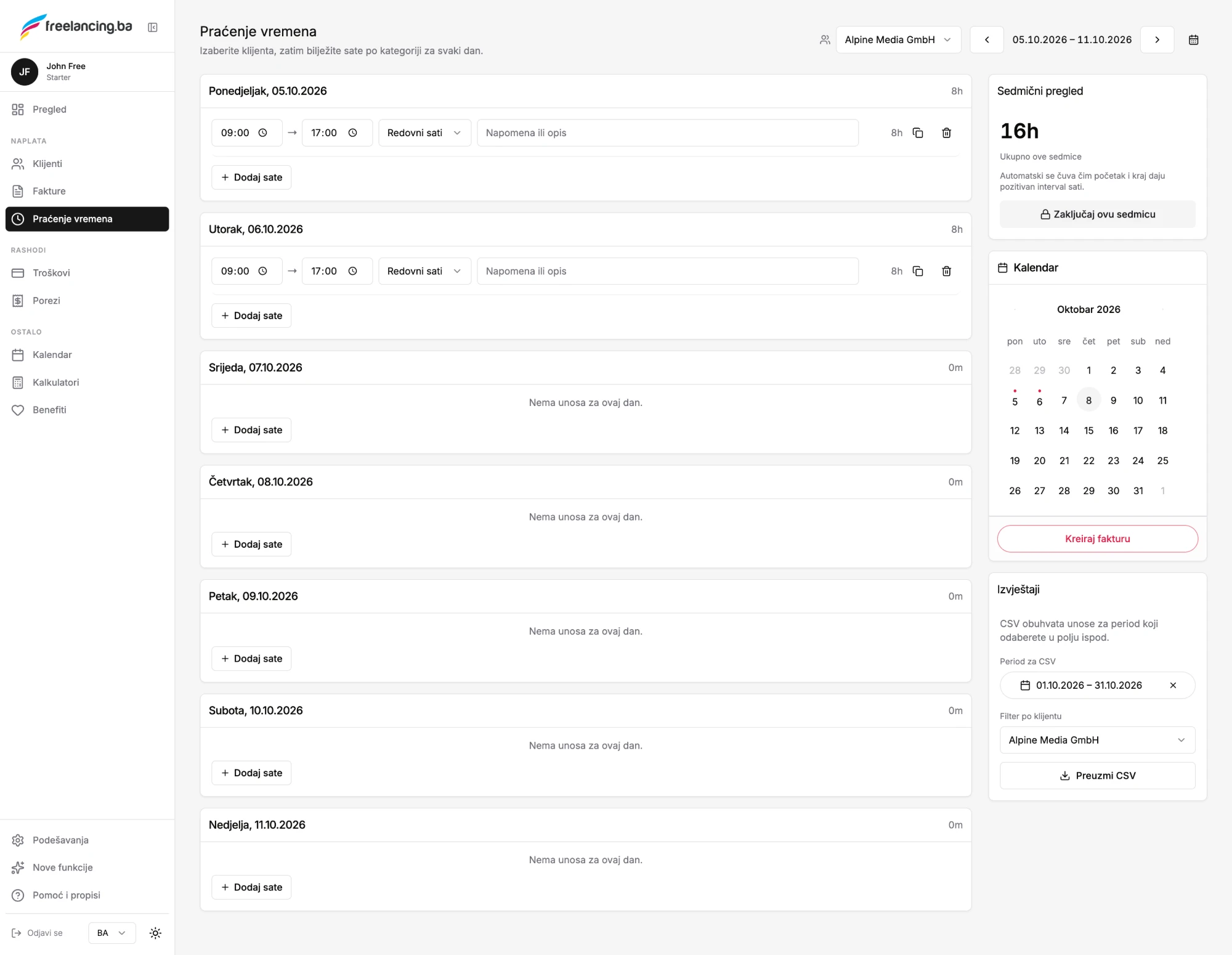The width and height of the screenshot is (1232, 955).
Task: Navigate to Fakture in sidebar
Action: (87, 191)
